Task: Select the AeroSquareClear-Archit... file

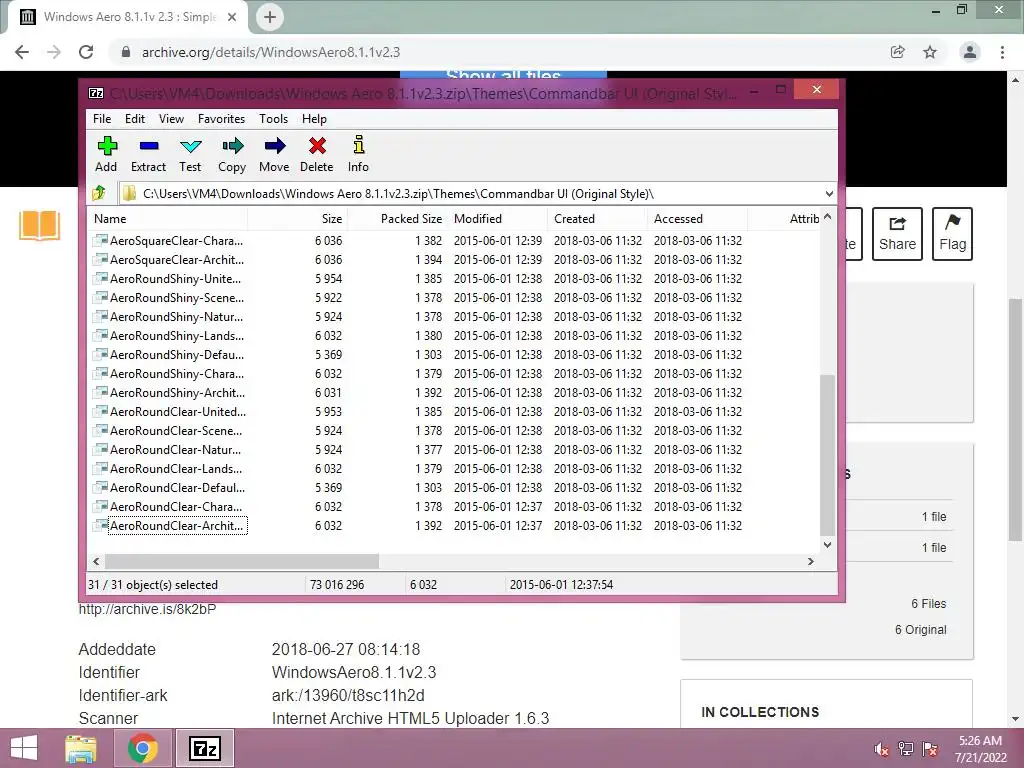Action: 177,259
